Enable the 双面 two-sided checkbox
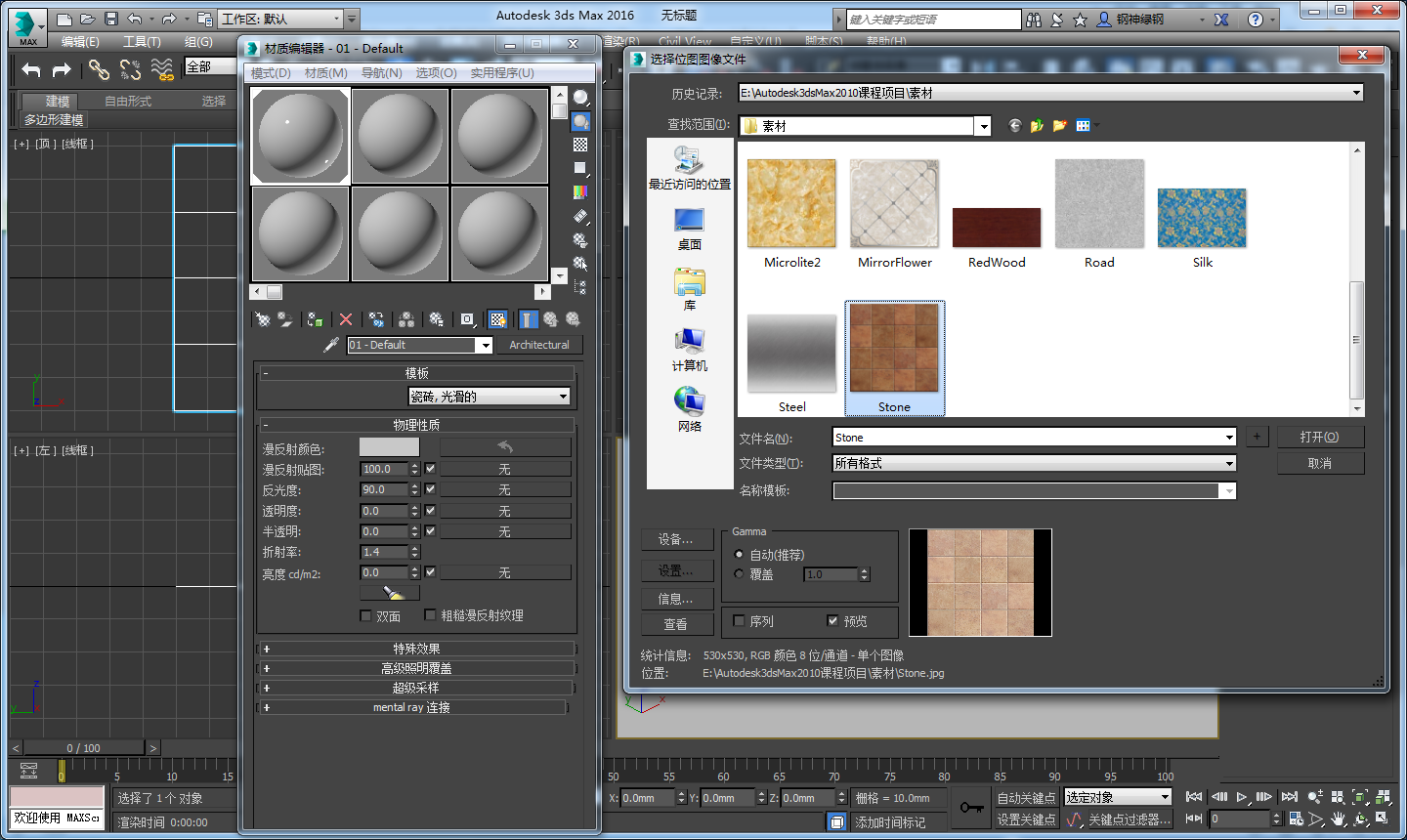 click(x=365, y=616)
